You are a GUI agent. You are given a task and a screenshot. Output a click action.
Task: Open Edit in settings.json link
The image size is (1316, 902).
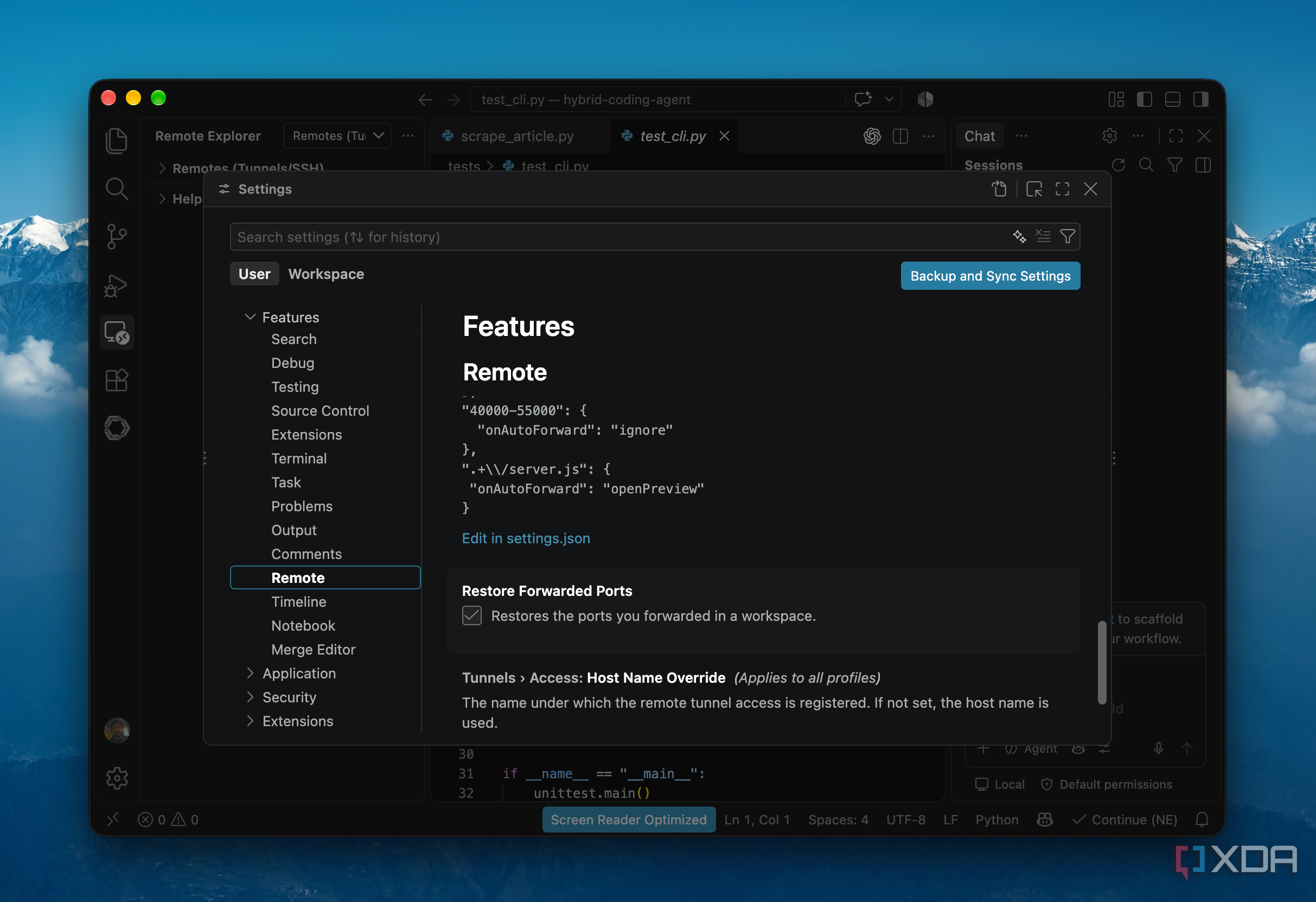pos(526,538)
